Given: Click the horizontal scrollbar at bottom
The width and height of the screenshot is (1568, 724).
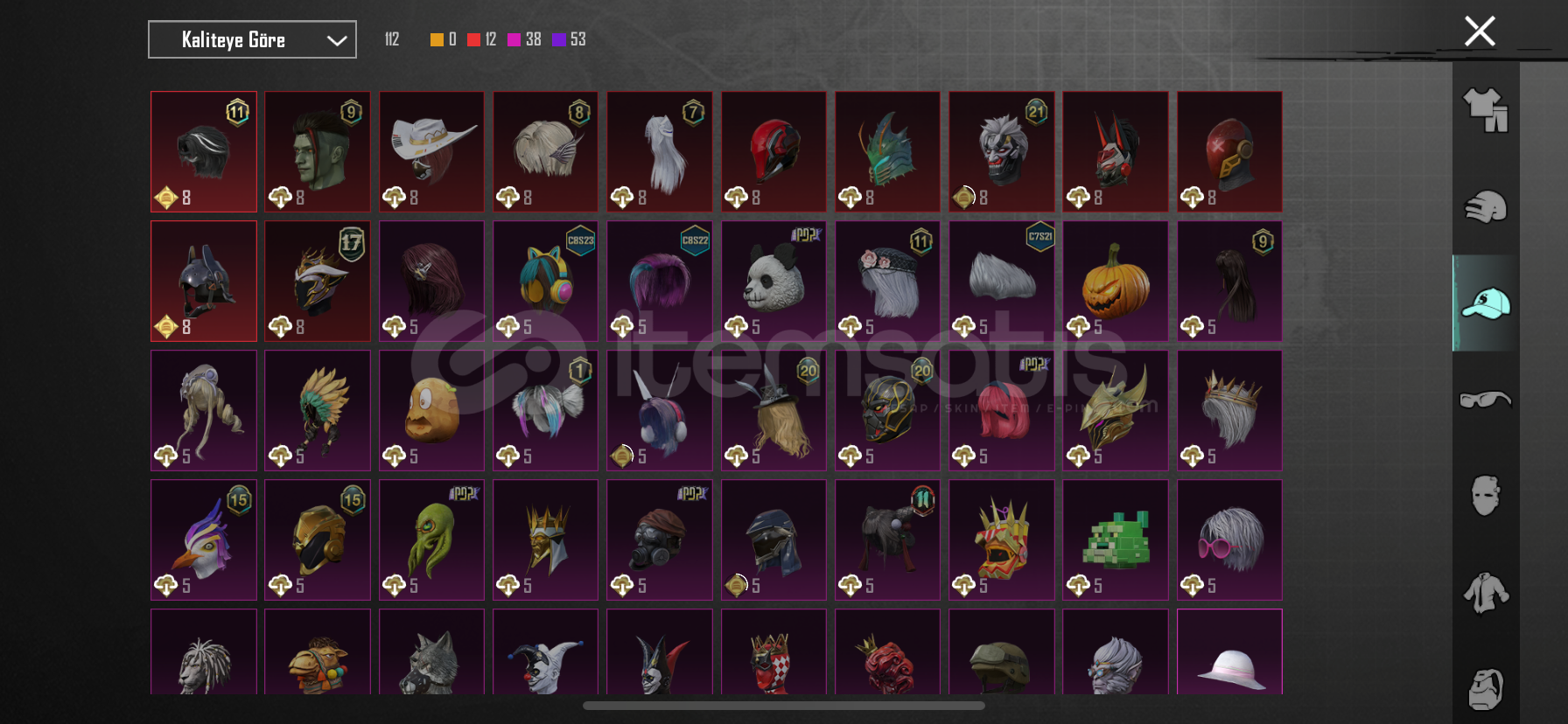Looking at the screenshot, I should pyautogui.click(x=784, y=706).
